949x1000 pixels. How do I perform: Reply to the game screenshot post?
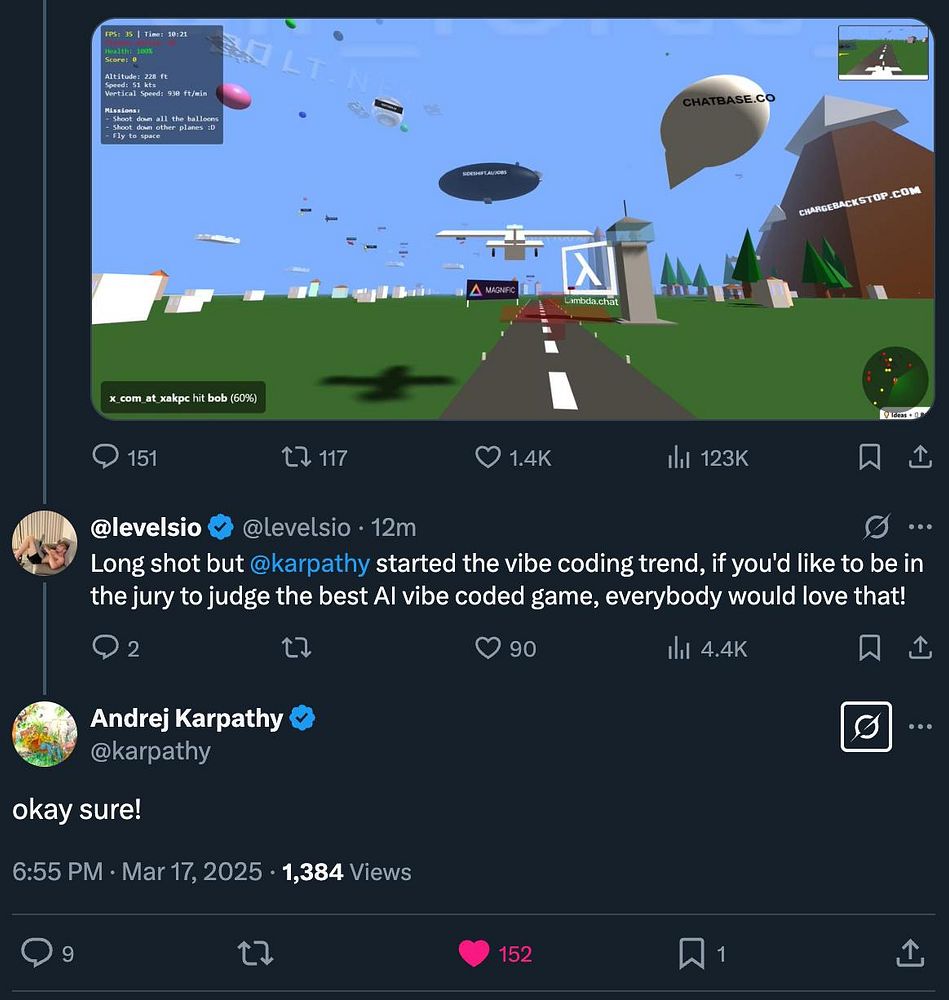106,457
